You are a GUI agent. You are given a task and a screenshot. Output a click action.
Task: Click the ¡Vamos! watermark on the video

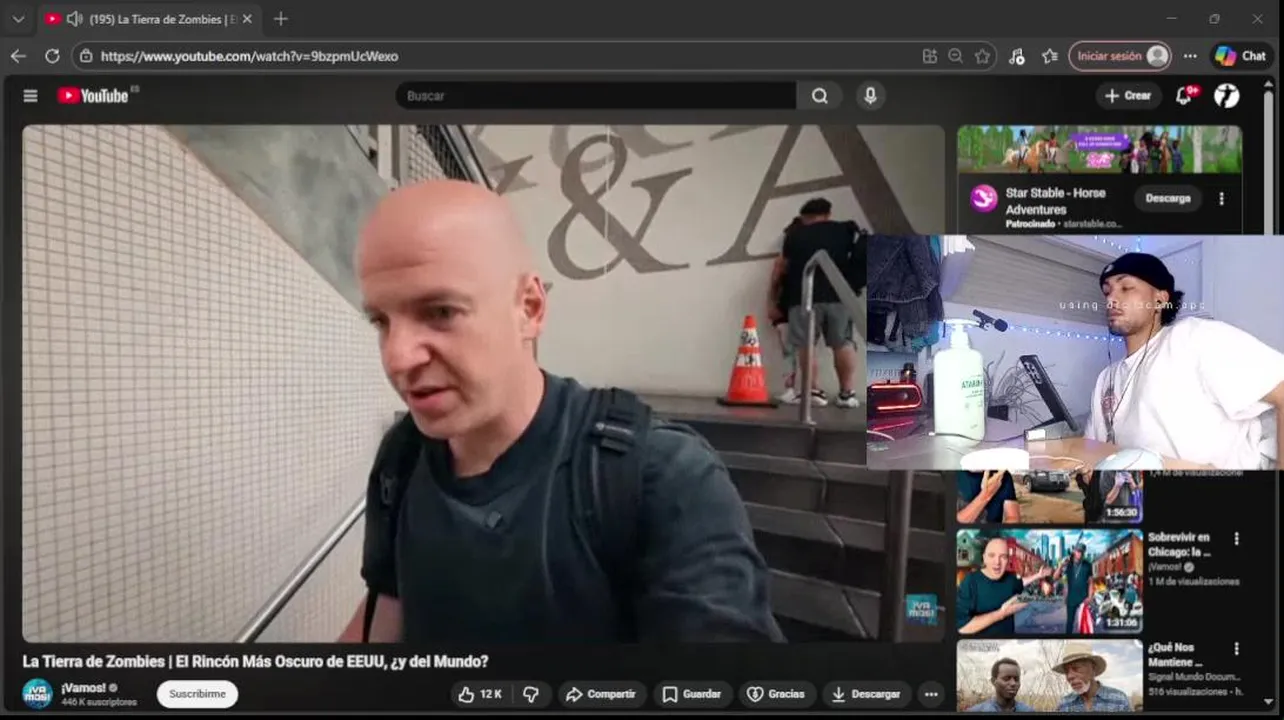click(921, 610)
